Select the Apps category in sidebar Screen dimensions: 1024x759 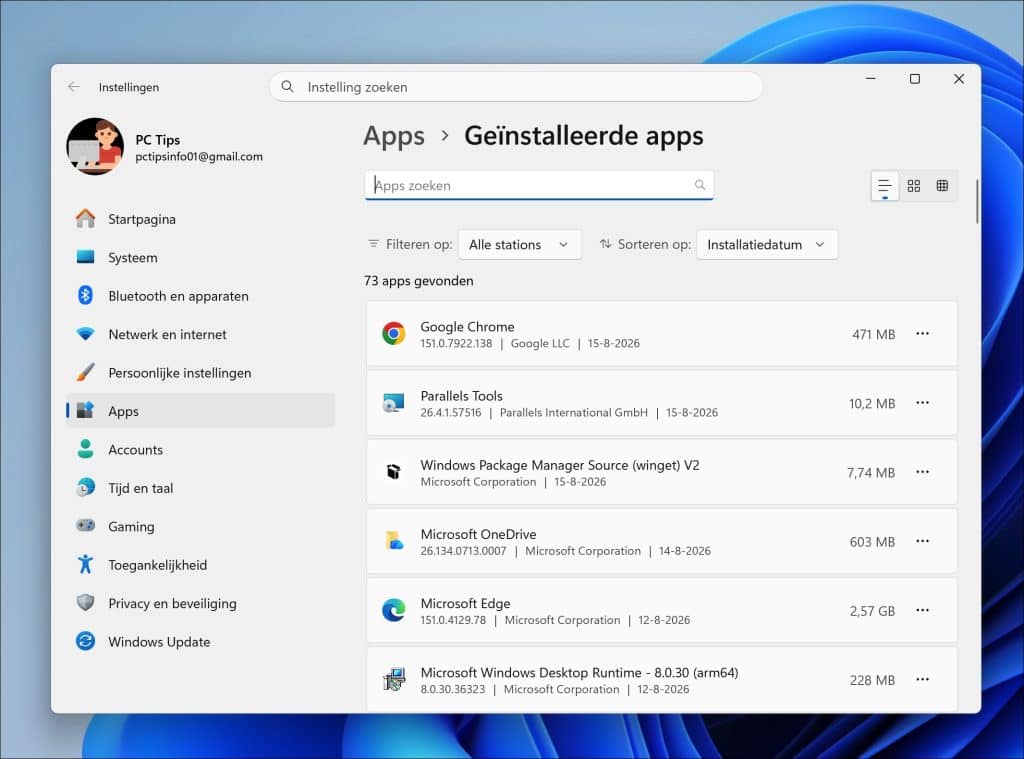pyautogui.click(x=200, y=411)
